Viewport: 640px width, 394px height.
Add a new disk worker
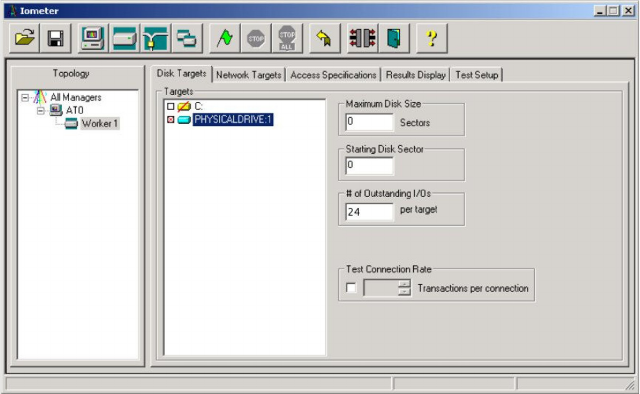124,38
